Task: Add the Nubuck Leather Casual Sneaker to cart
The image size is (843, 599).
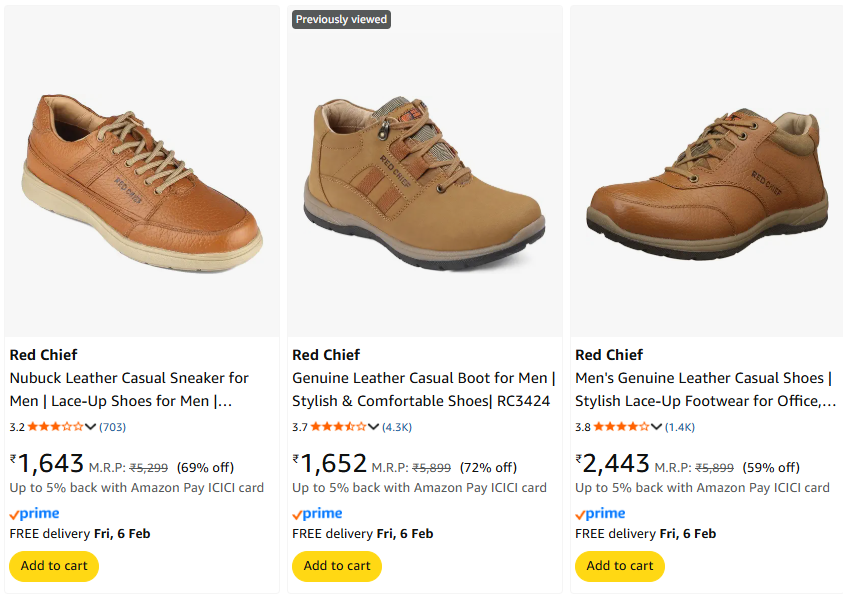Action: click(54, 566)
